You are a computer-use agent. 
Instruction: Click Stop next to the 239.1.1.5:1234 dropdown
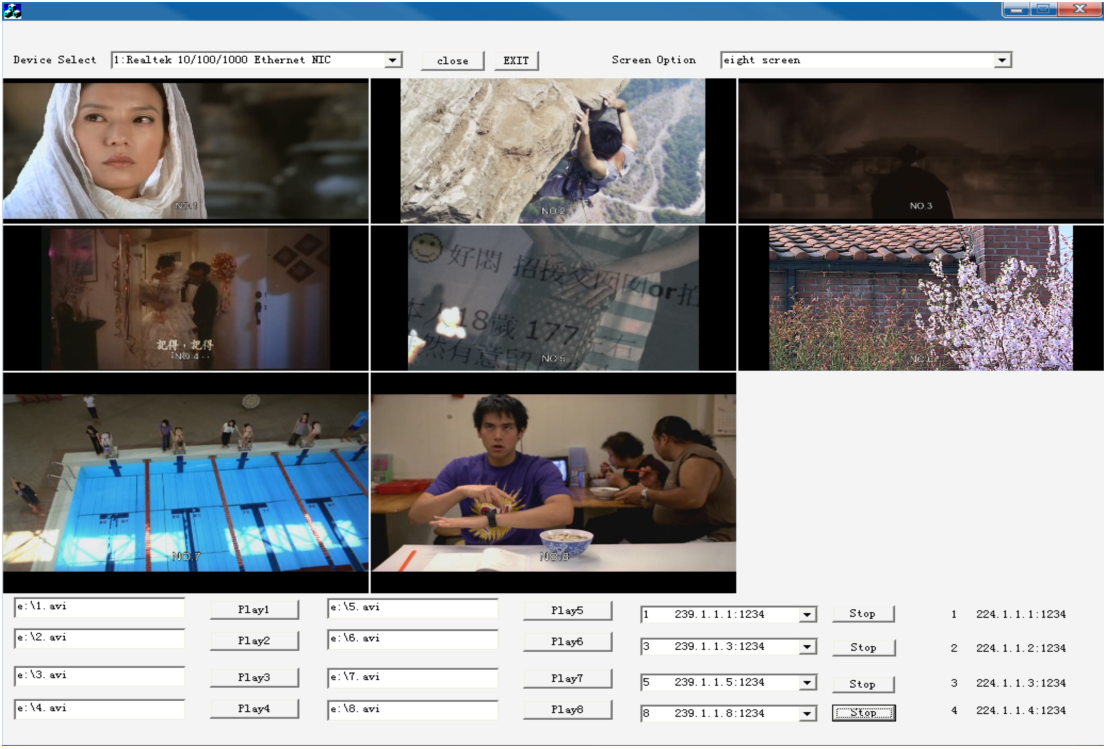pyautogui.click(x=863, y=684)
